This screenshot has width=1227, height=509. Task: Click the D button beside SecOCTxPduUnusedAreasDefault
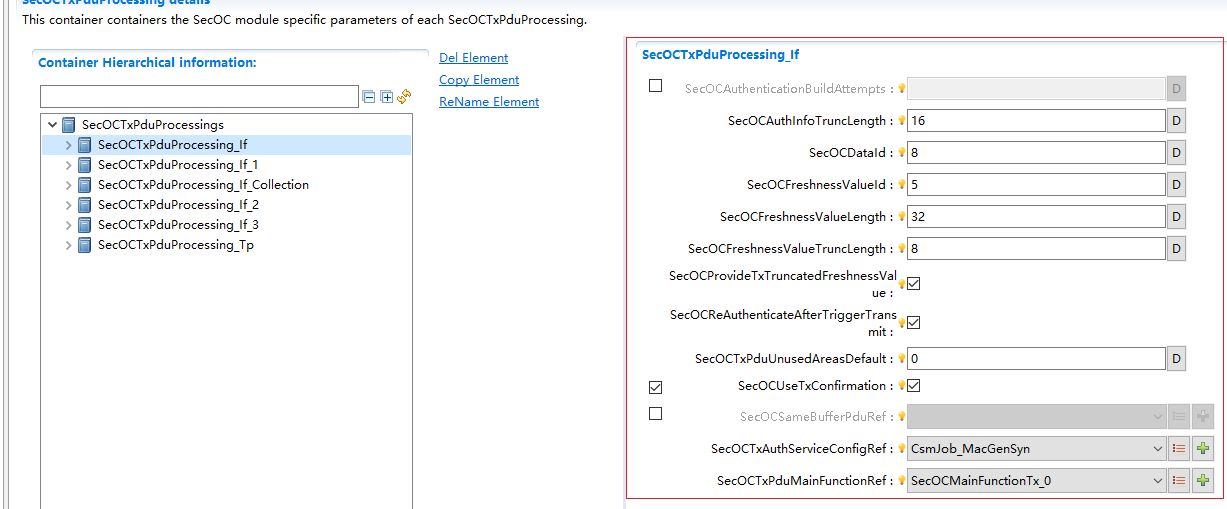point(1176,358)
